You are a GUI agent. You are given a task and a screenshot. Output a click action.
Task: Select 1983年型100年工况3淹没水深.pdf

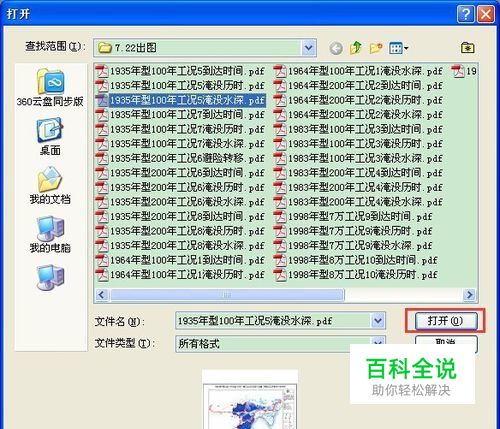click(358, 158)
